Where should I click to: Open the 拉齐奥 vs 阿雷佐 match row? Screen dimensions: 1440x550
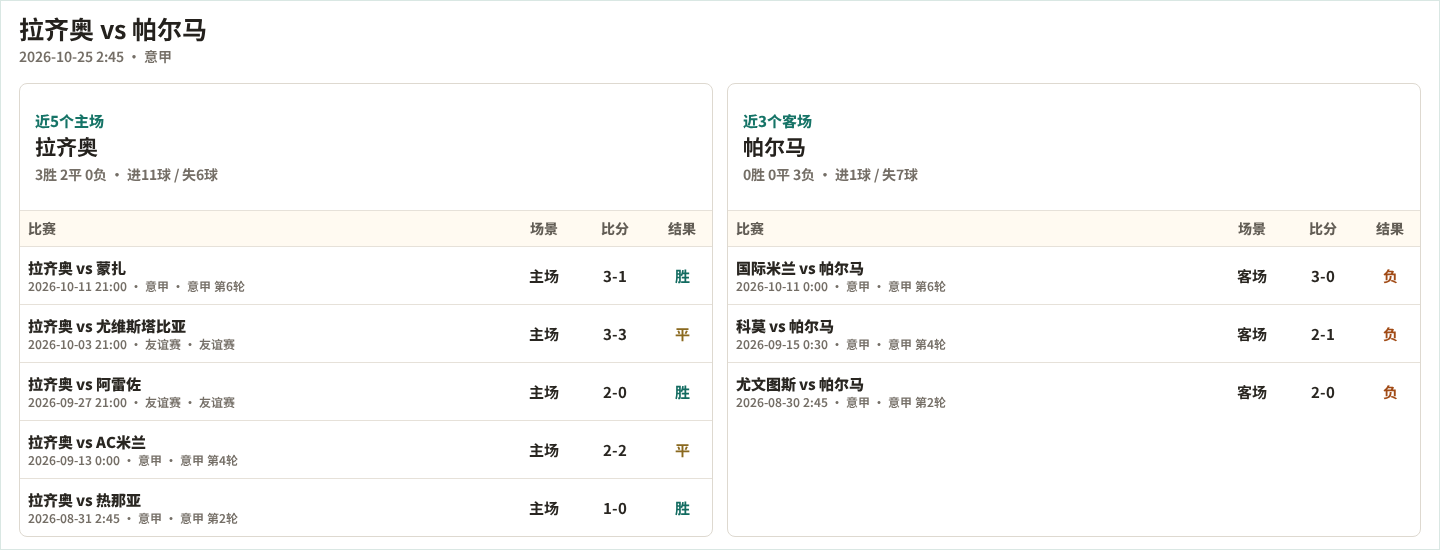[x=366, y=392]
